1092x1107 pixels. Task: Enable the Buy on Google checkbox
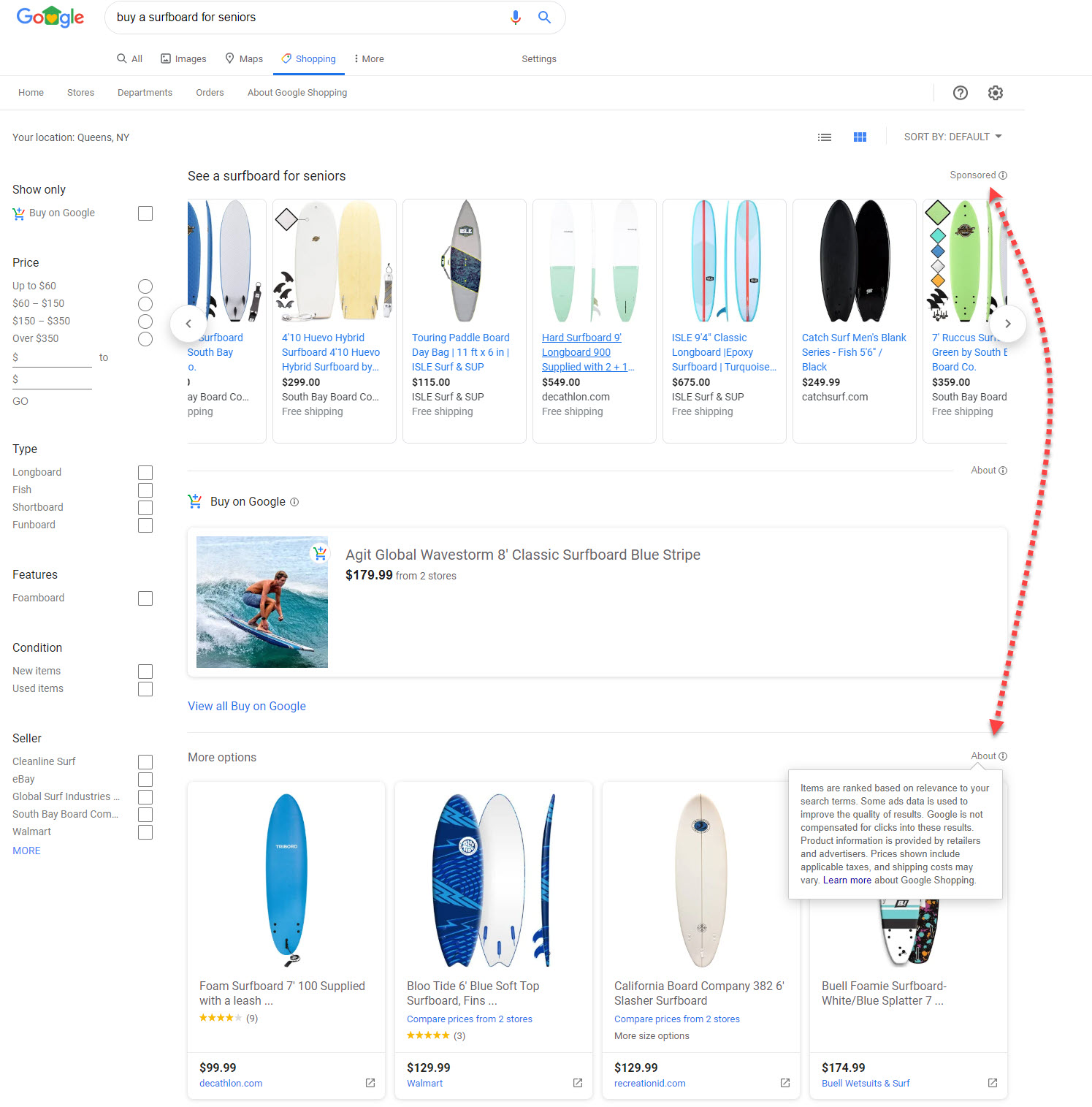(x=145, y=213)
